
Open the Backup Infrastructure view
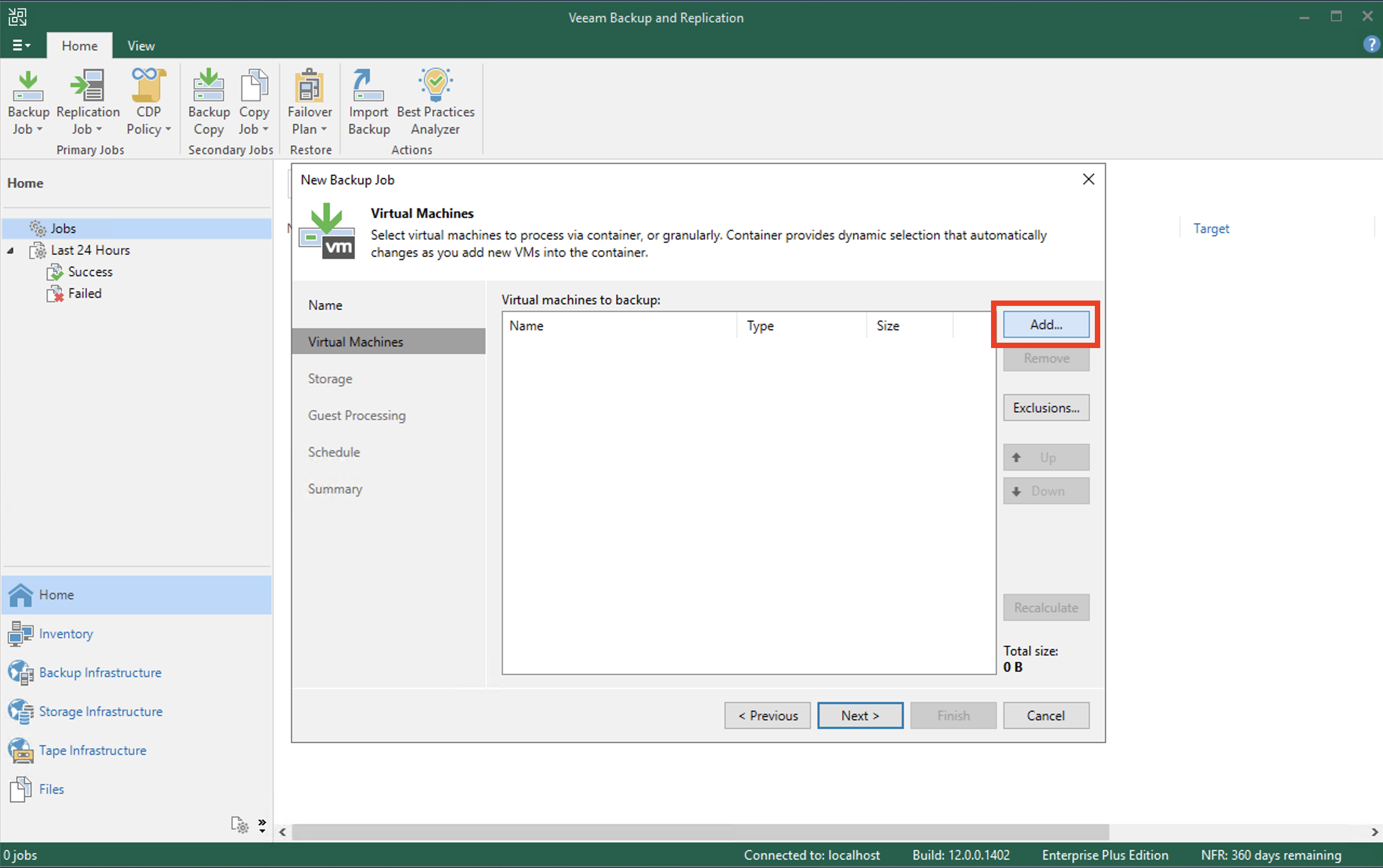click(137, 672)
